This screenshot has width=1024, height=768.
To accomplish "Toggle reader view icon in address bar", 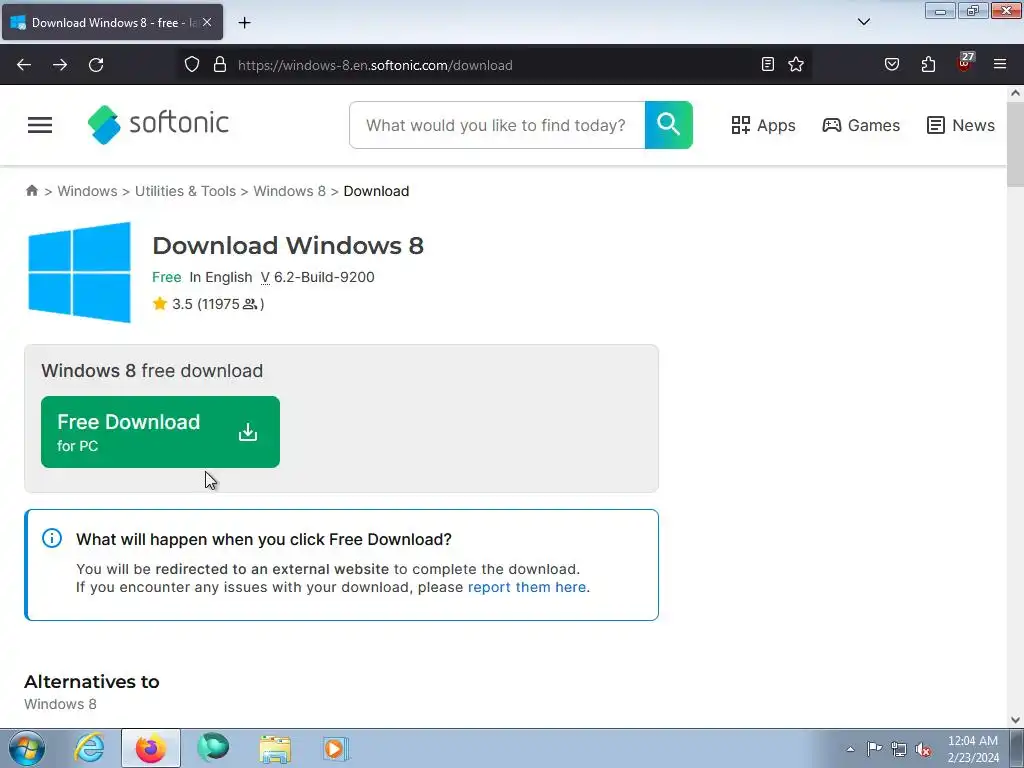I will click(768, 64).
